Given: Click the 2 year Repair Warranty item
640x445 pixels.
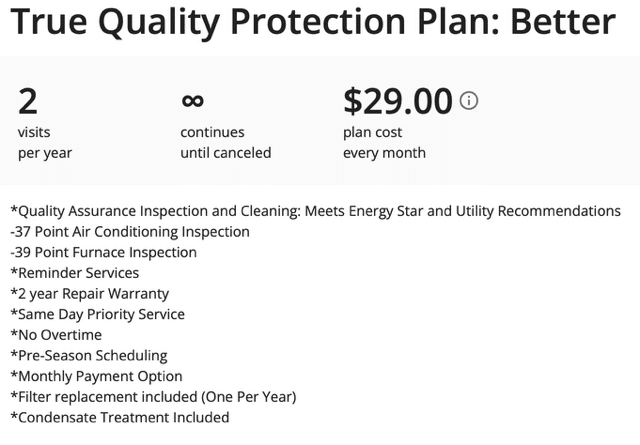Looking at the screenshot, I should [90, 294].
